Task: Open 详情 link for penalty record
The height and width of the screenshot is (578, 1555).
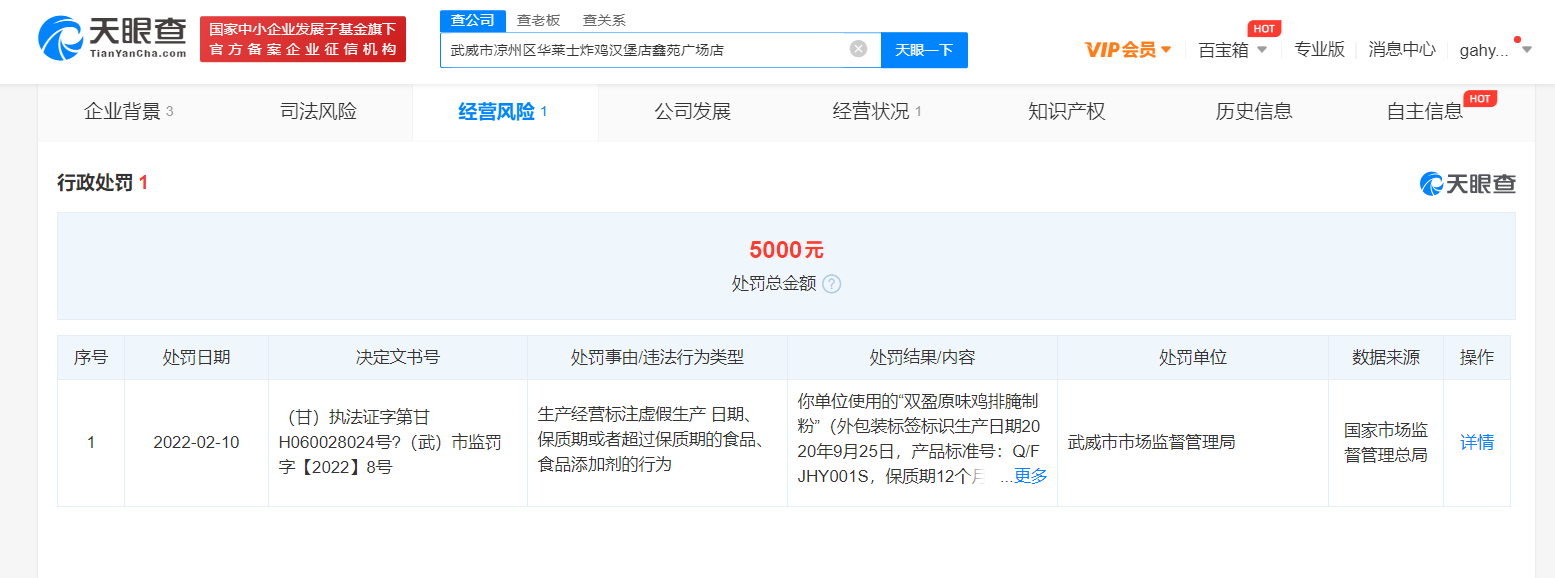Action: (x=1476, y=442)
